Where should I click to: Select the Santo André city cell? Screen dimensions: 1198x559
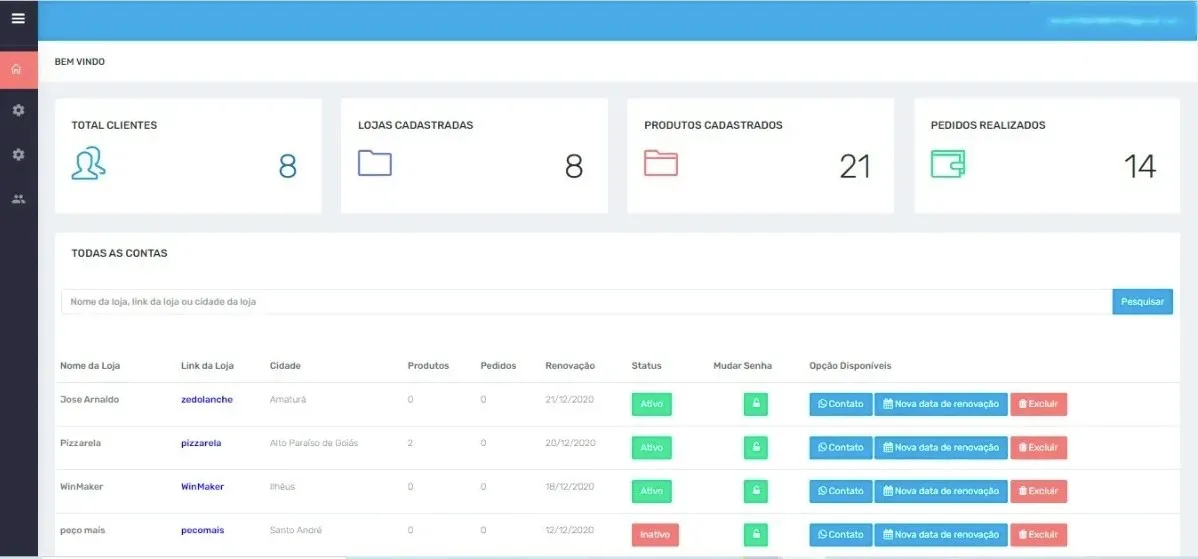pyautogui.click(x=296, y=530)
